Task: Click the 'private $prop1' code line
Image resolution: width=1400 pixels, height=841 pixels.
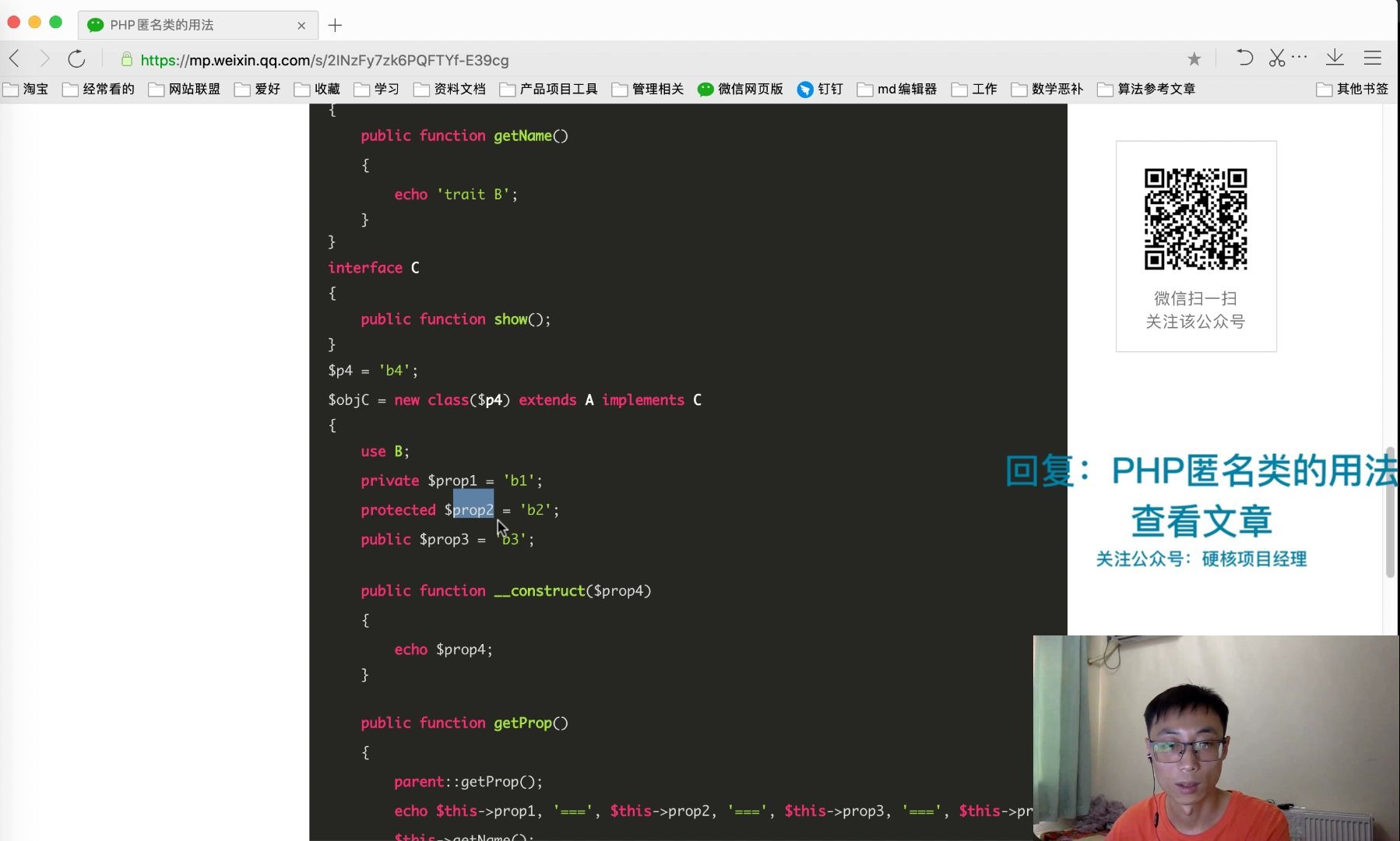Action: 452,481
